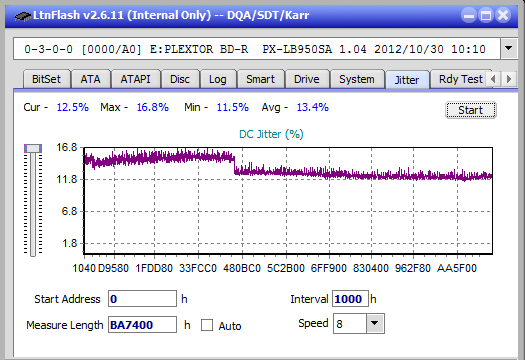The image size is (525, 360).
Task: Switch to the BitSet tab
Action: [x=47, y=79]
